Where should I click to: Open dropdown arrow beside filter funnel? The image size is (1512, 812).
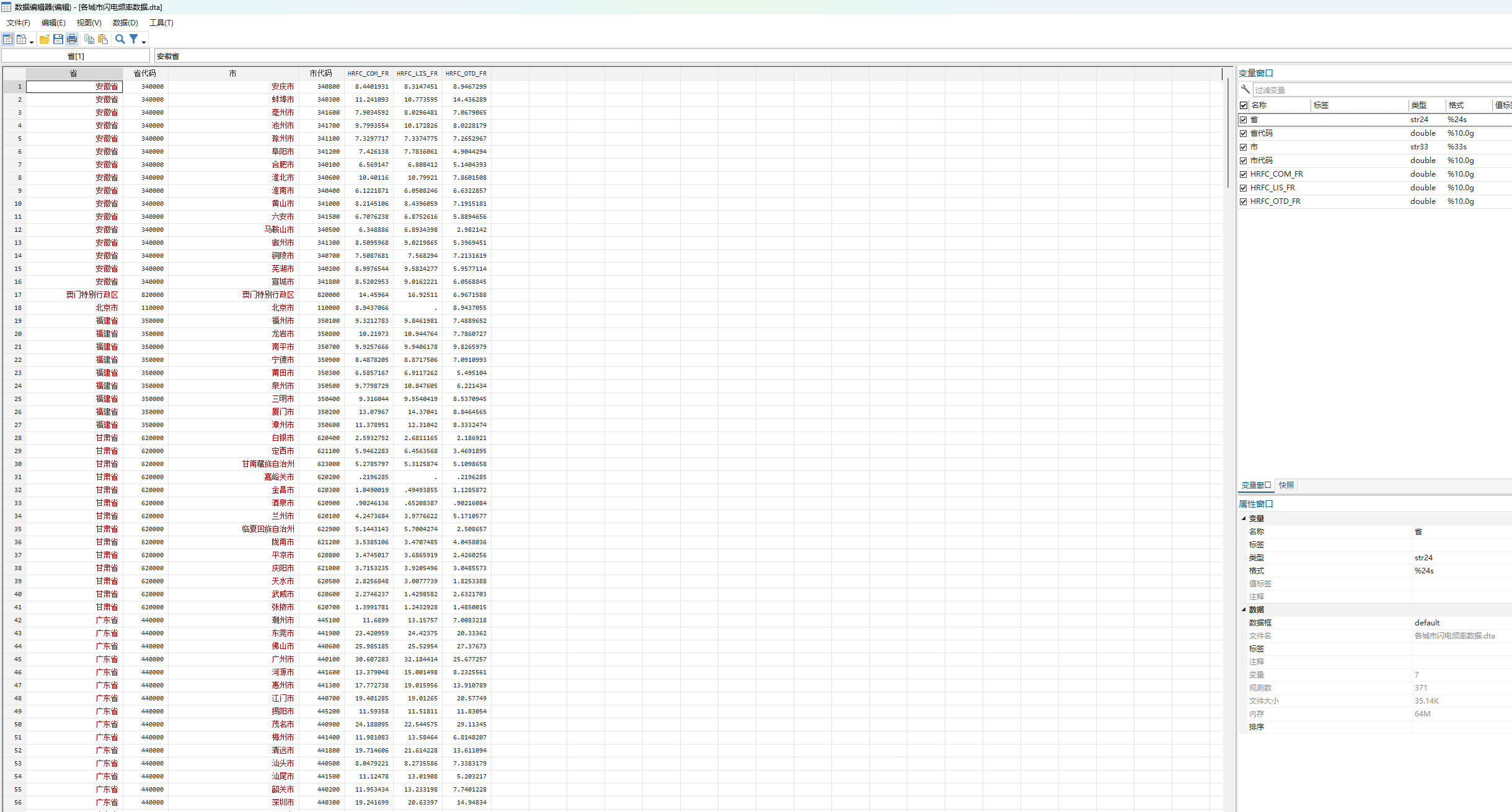click(x=144, y=42)
